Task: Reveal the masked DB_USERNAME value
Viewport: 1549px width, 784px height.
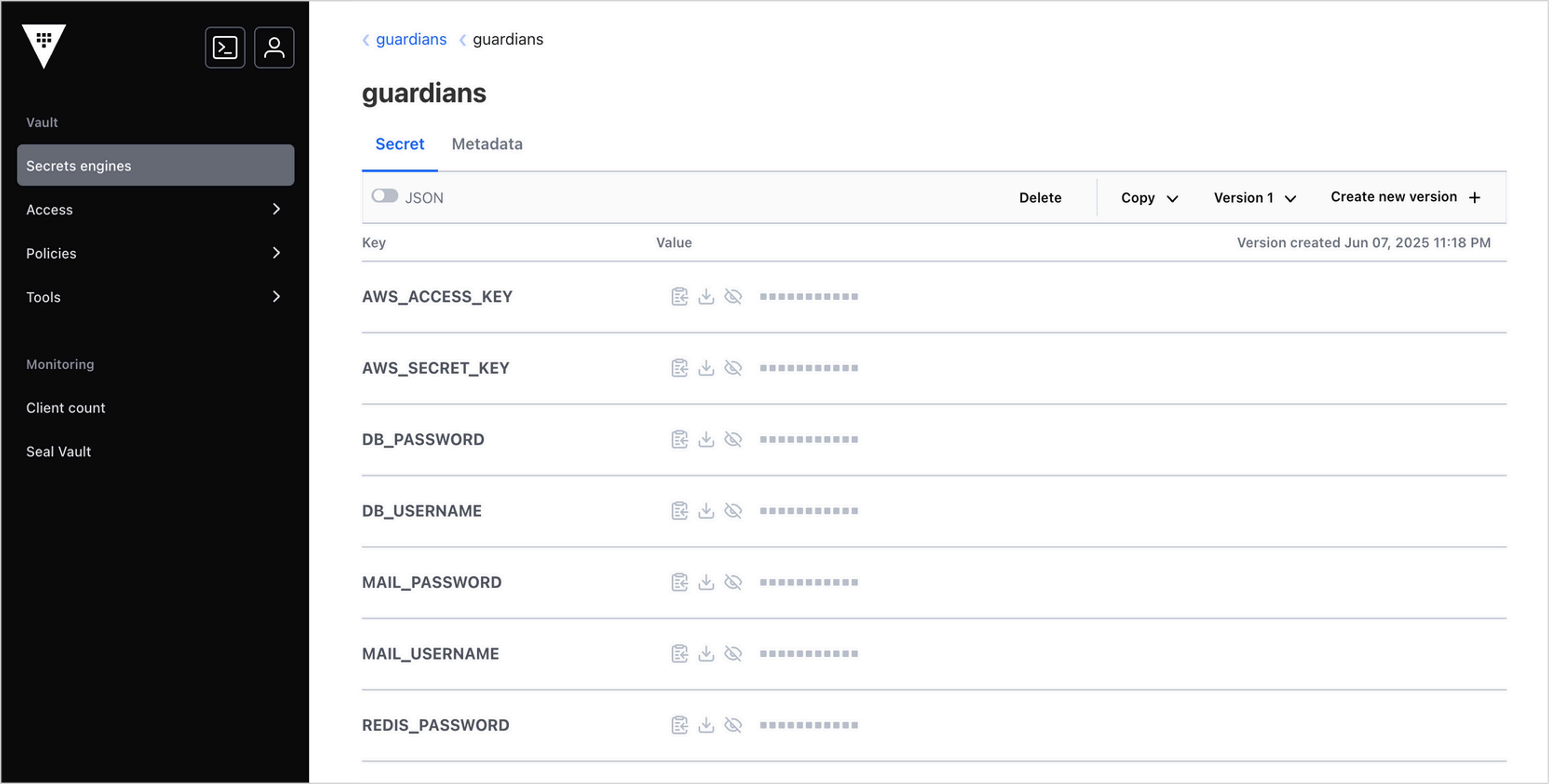Action: coord(733,511)
